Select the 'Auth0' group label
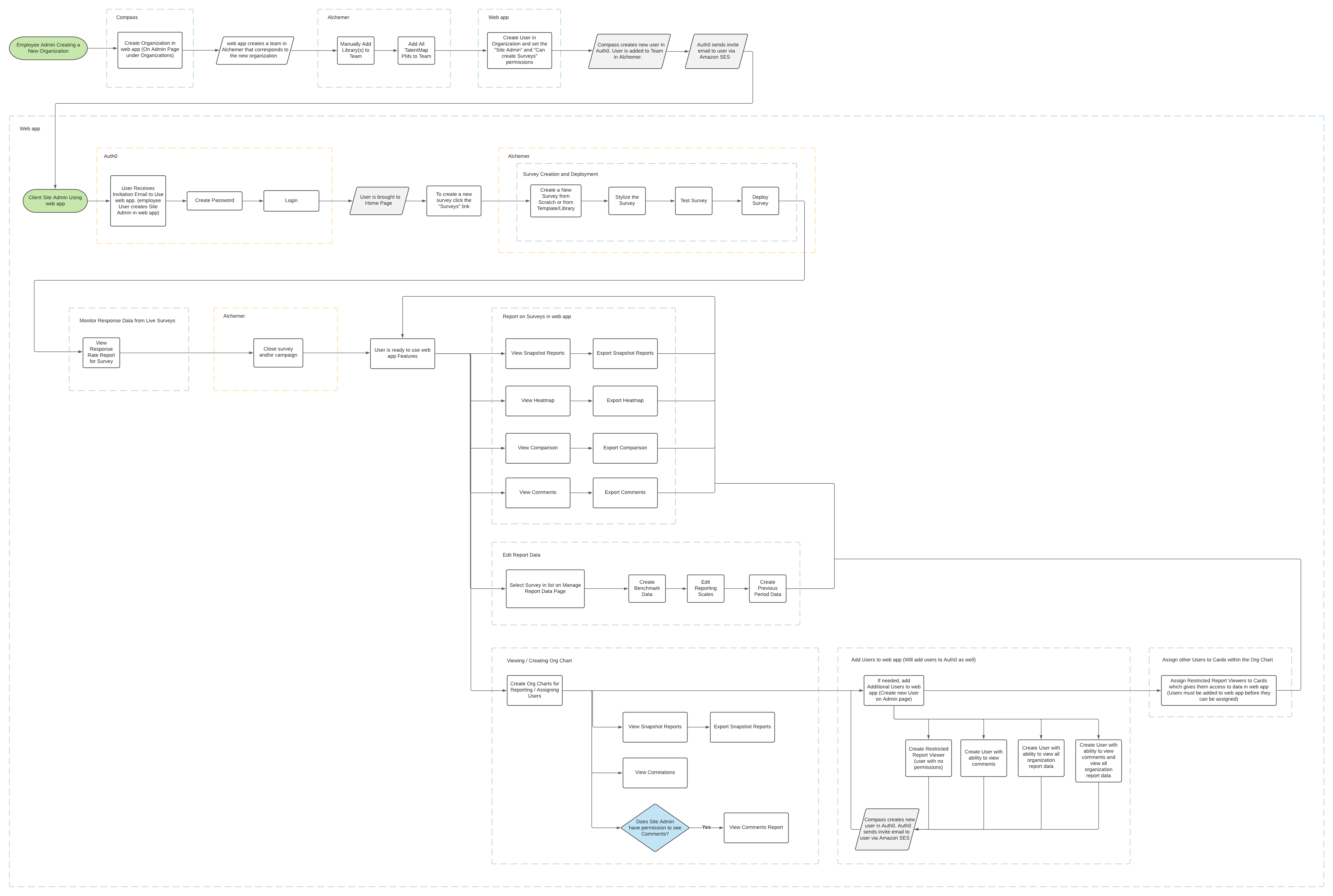This screenshot has width=1333, height=896. pyautogui.click(x=111, y=157)
